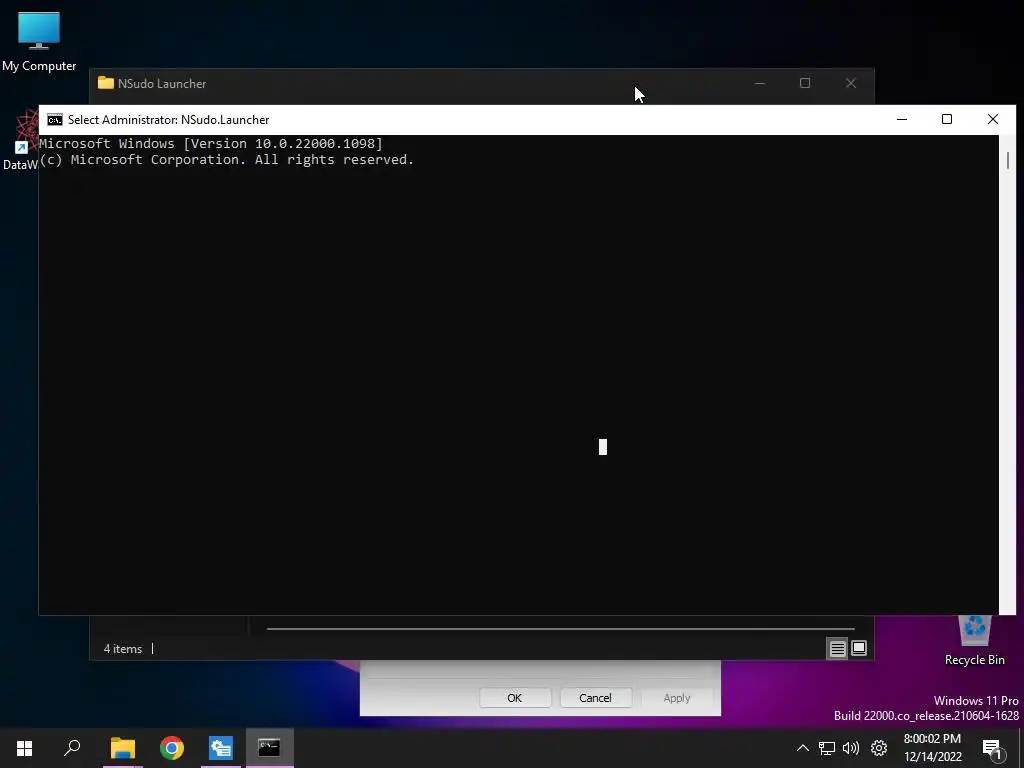
Task: Click the command prompt vertical scrollbar thumb
Action: [x=1008, y=160]
